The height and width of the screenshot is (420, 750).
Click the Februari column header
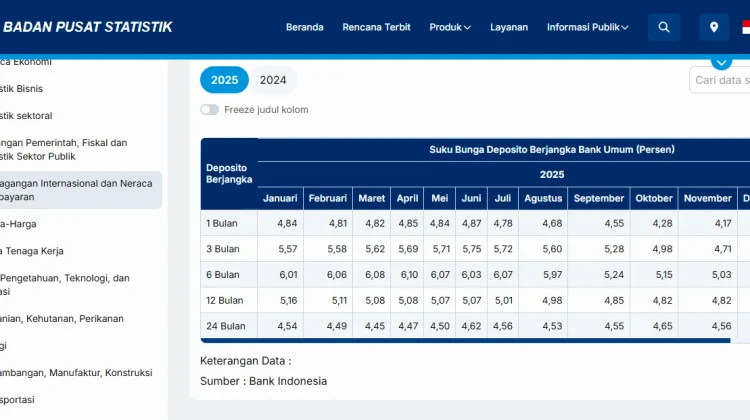click(328, 198)
